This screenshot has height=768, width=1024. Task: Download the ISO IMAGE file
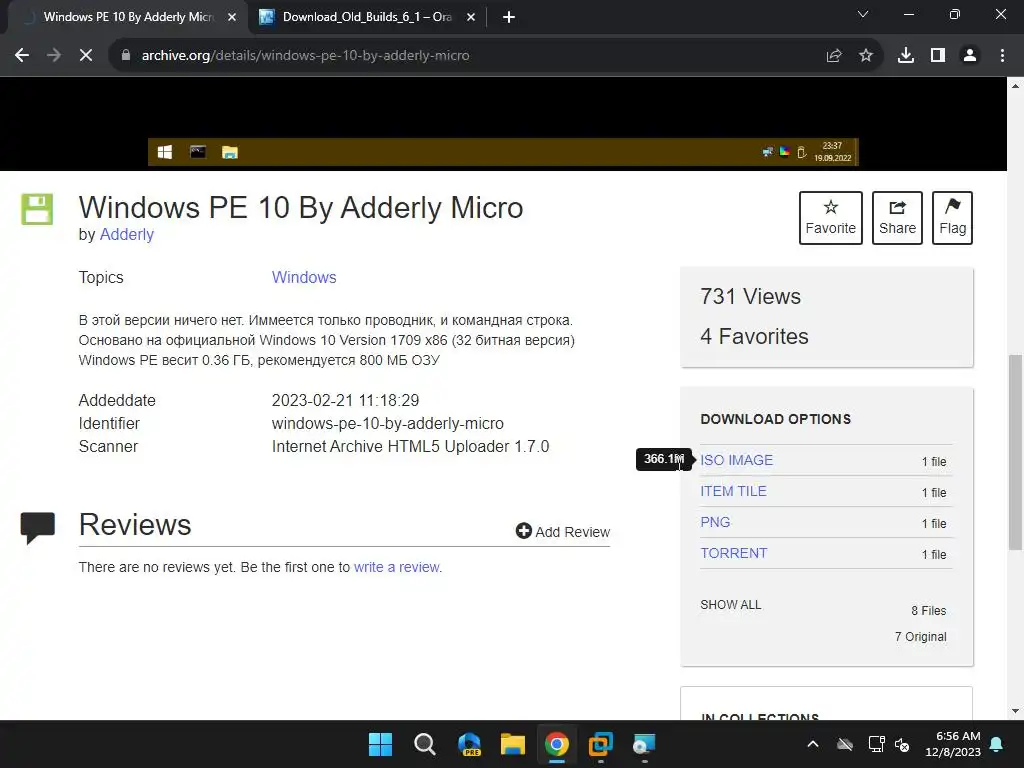pos(736,460)
